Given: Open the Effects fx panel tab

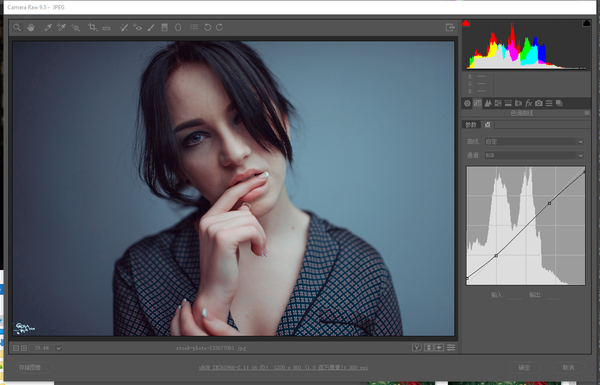Looking at the screenshot, I should coord(528,103).
